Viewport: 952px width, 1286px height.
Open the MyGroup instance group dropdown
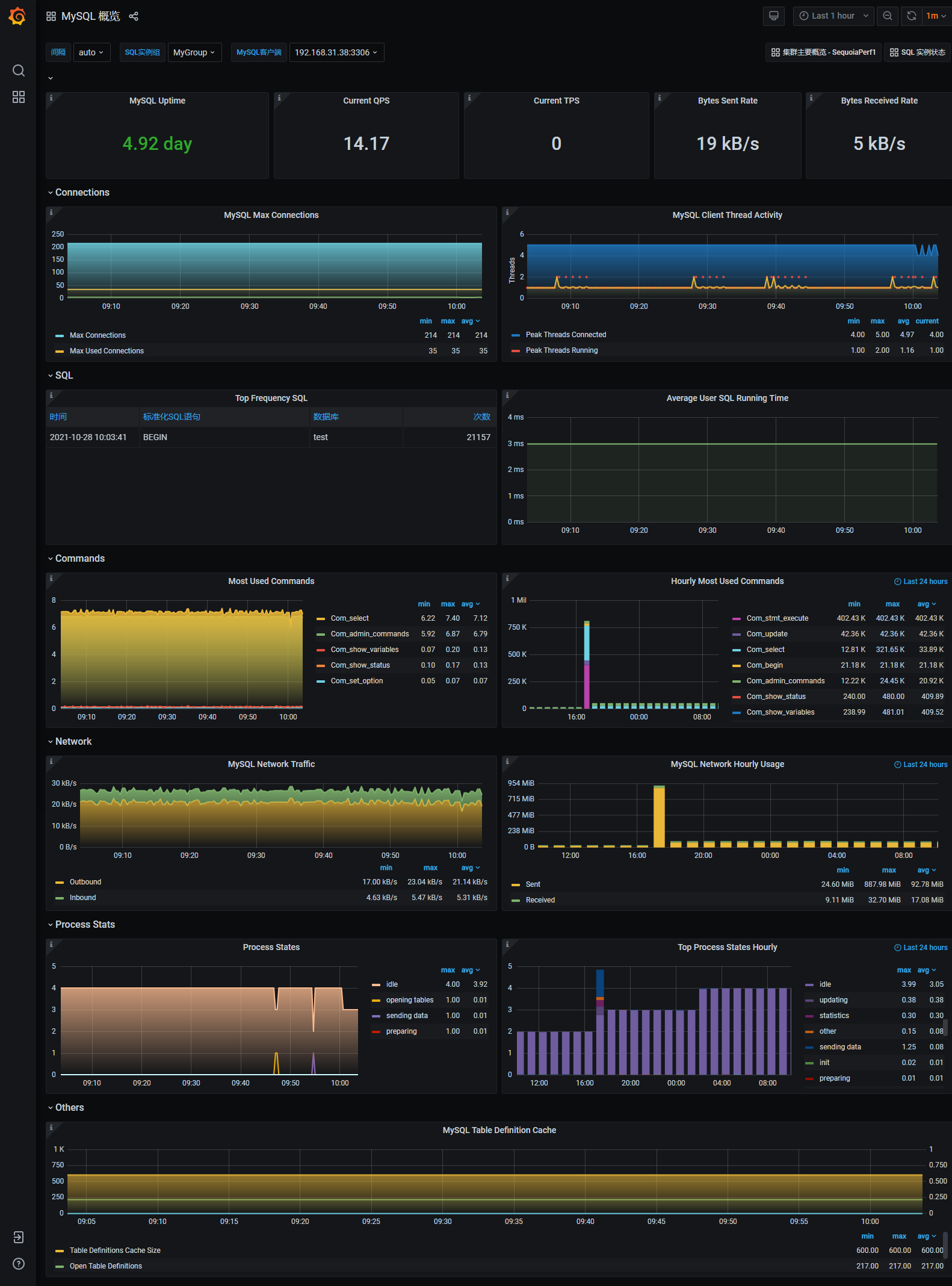coord(194,52)
